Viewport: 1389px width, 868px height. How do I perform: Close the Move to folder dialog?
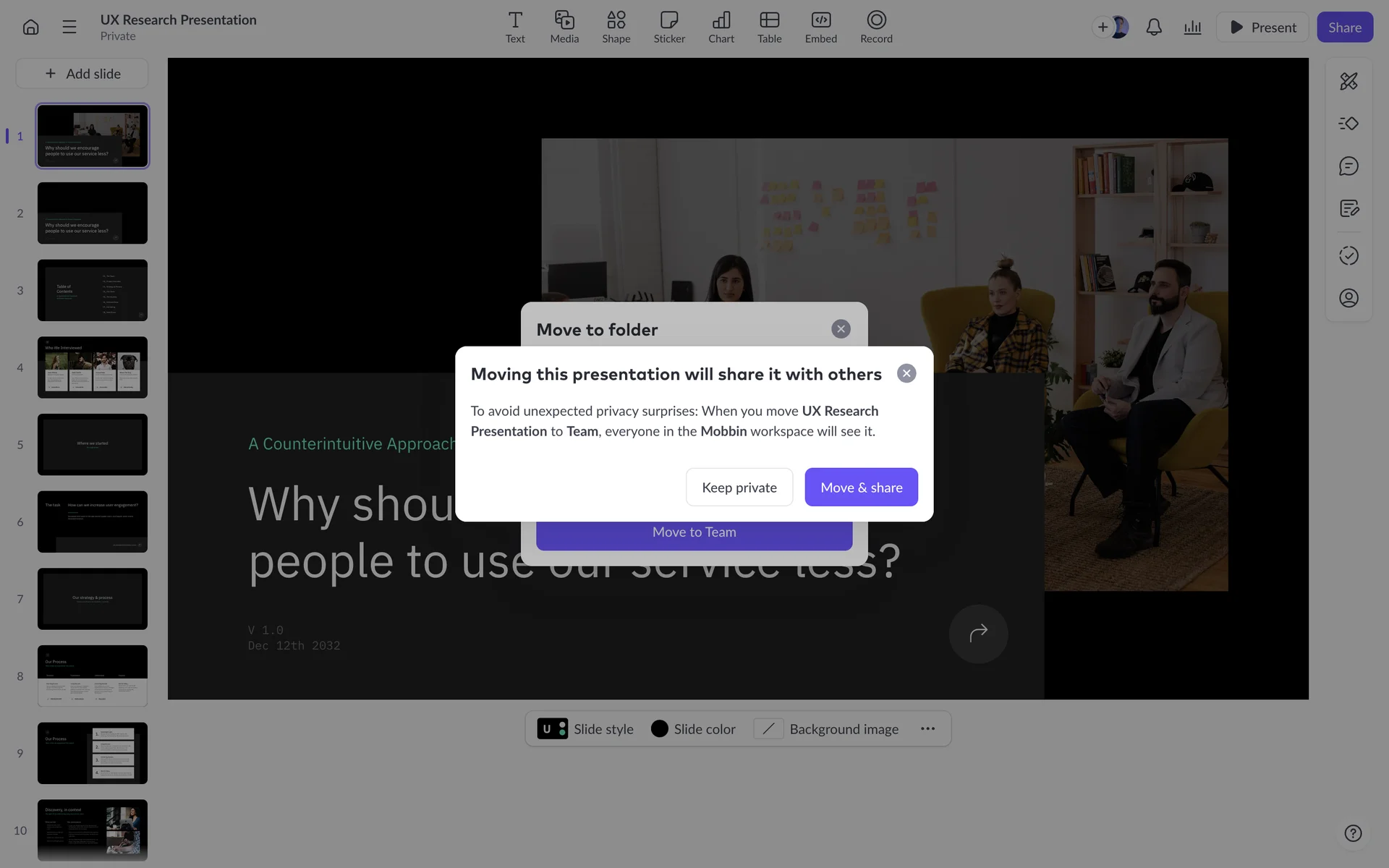tap(841, 329)
